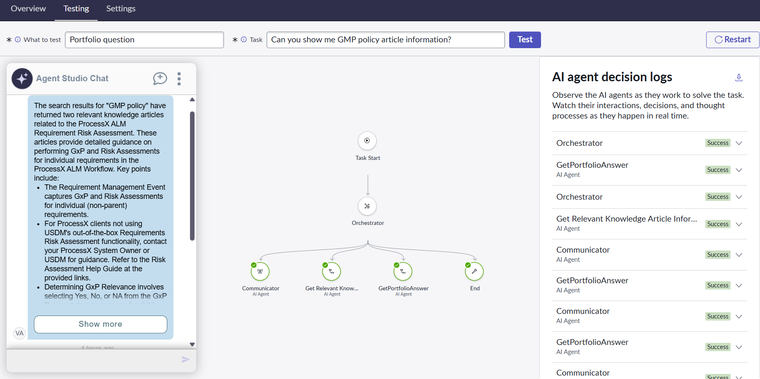
Task: Download the AI agent decision logs
Action: coord(739,78)
